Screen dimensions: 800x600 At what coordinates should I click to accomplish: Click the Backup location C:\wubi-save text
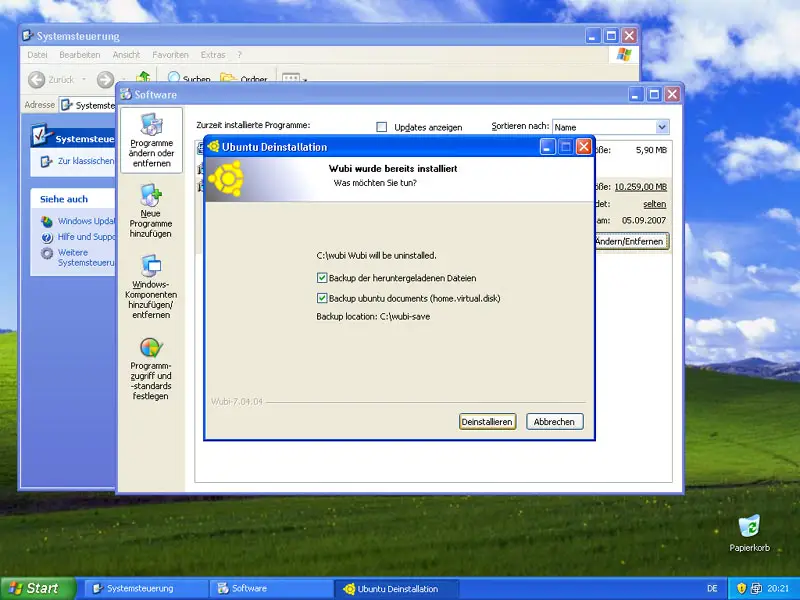pyautogui.click(x=373, y=316)
